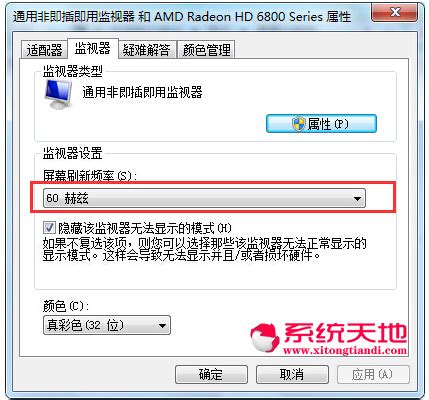Click the 如果不复选该项 warning description text
Screen dimensions: 429x400
pyautogui.click(x=204, y=249)
